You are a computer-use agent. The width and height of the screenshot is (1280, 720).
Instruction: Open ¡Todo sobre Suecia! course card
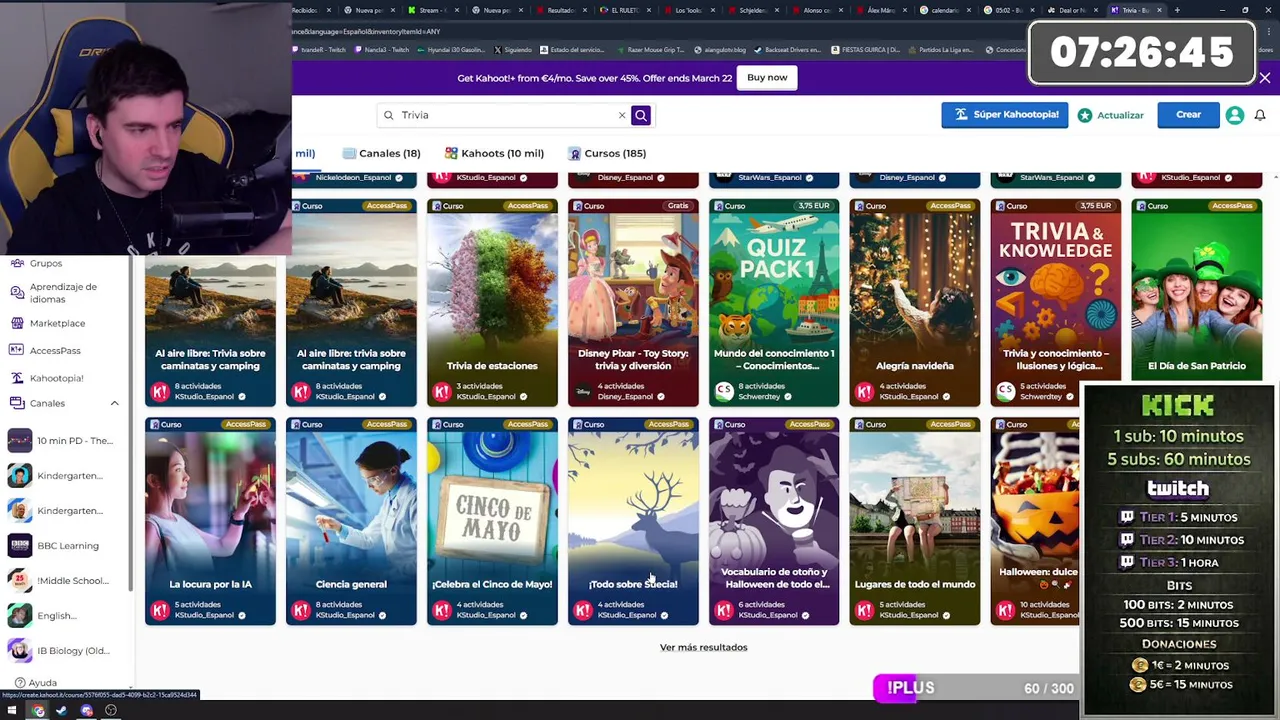coord(633,521)
